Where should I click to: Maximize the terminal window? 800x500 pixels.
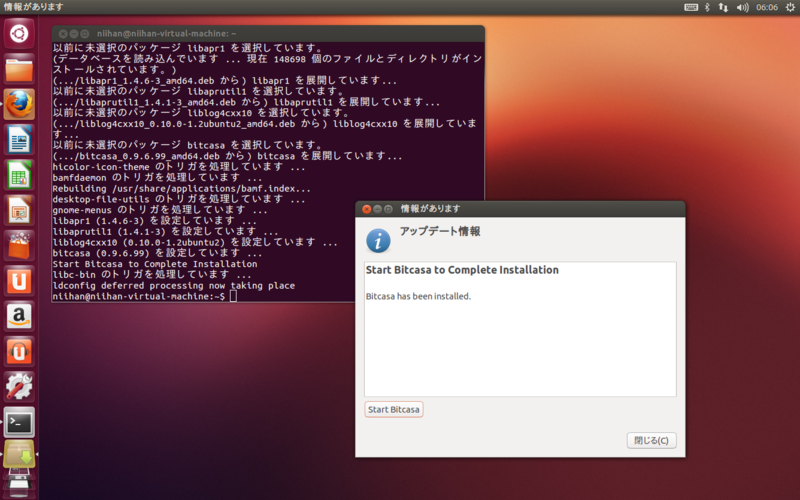(85, 34)
